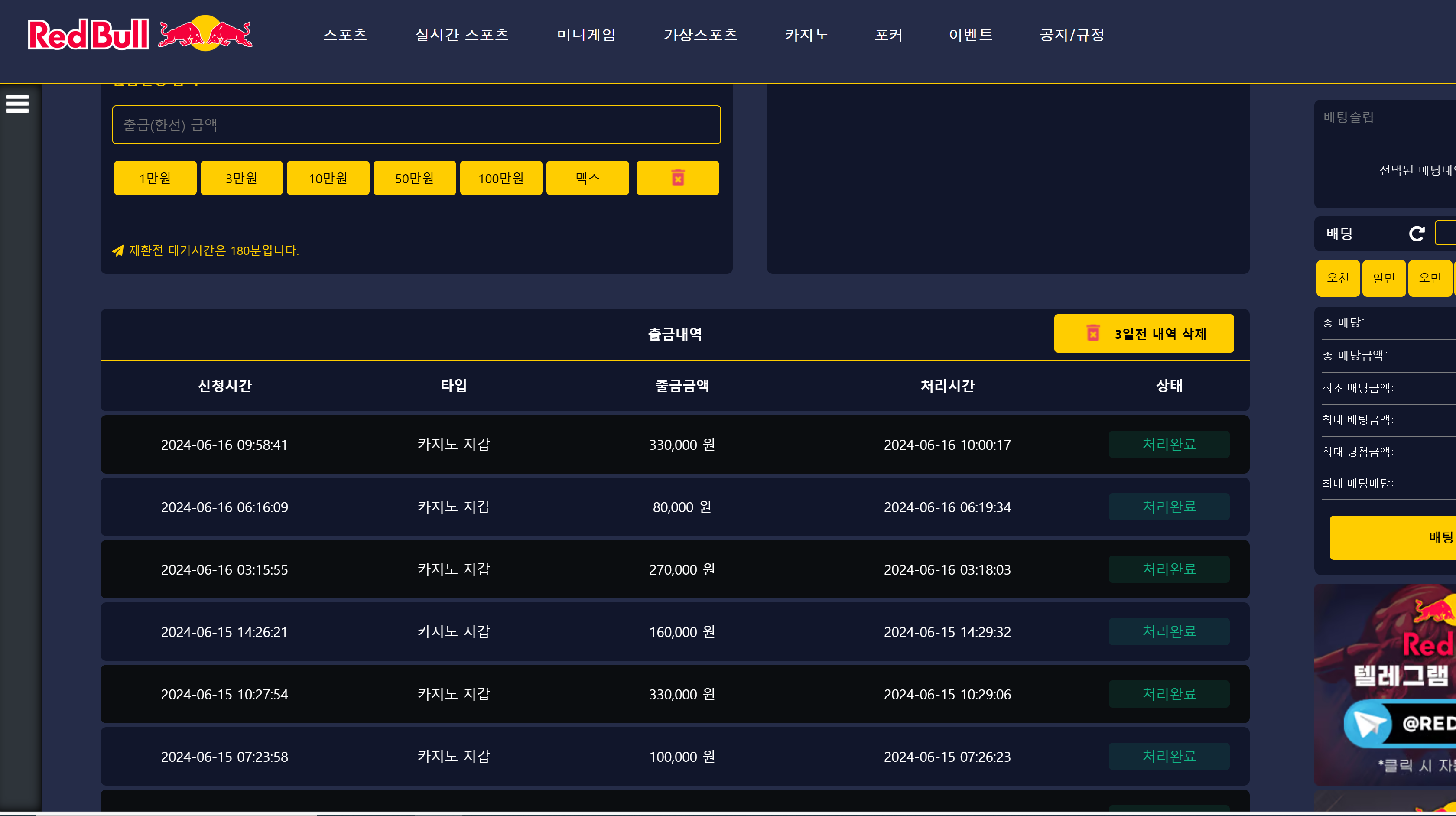Viewport: 1456px width, 816px height.
Task: Select the 50만원 amount button
Action: (414, 178)
